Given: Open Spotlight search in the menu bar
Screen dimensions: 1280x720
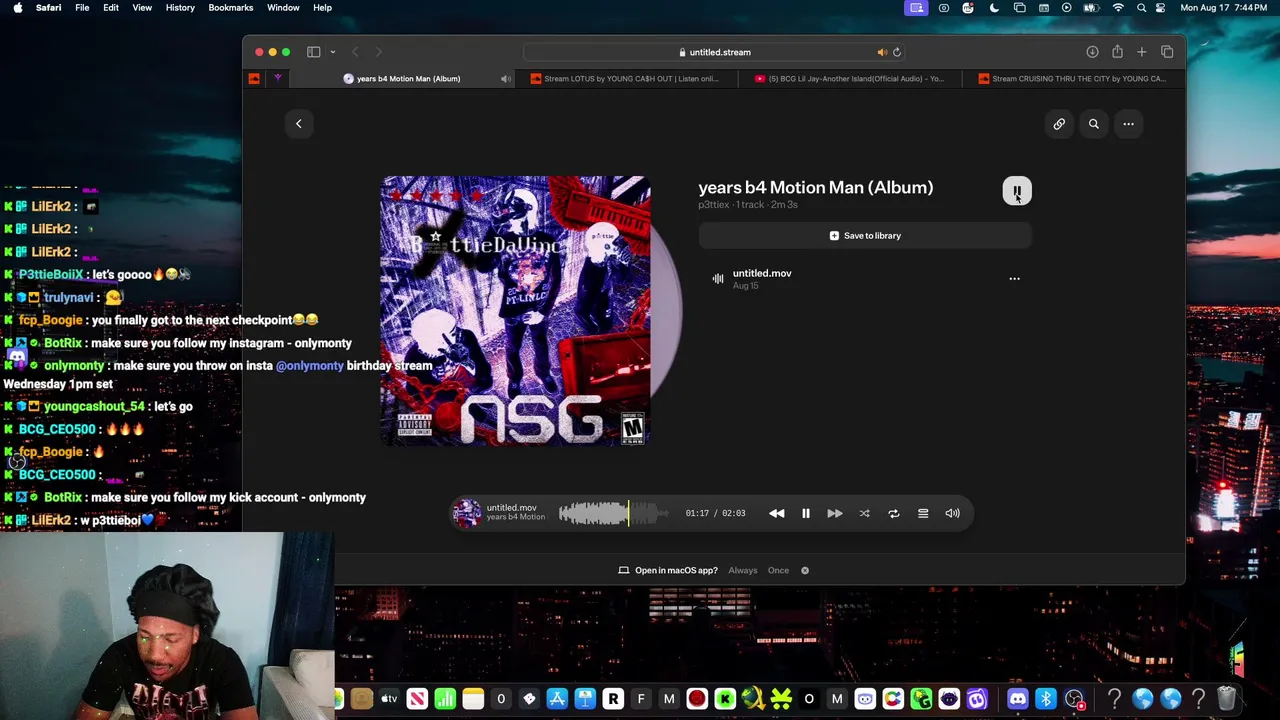Looking at the screenshot, I should pos(1141,8).
